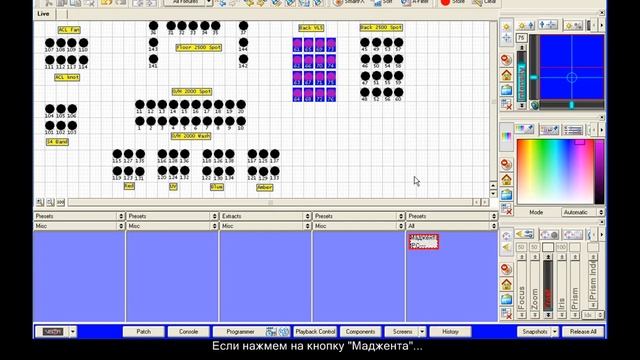Image resolution: width=640 pixels, height=360 pixels.
Task: Click rainbow palette icon in color panel
Action: (x=507, y=136)
